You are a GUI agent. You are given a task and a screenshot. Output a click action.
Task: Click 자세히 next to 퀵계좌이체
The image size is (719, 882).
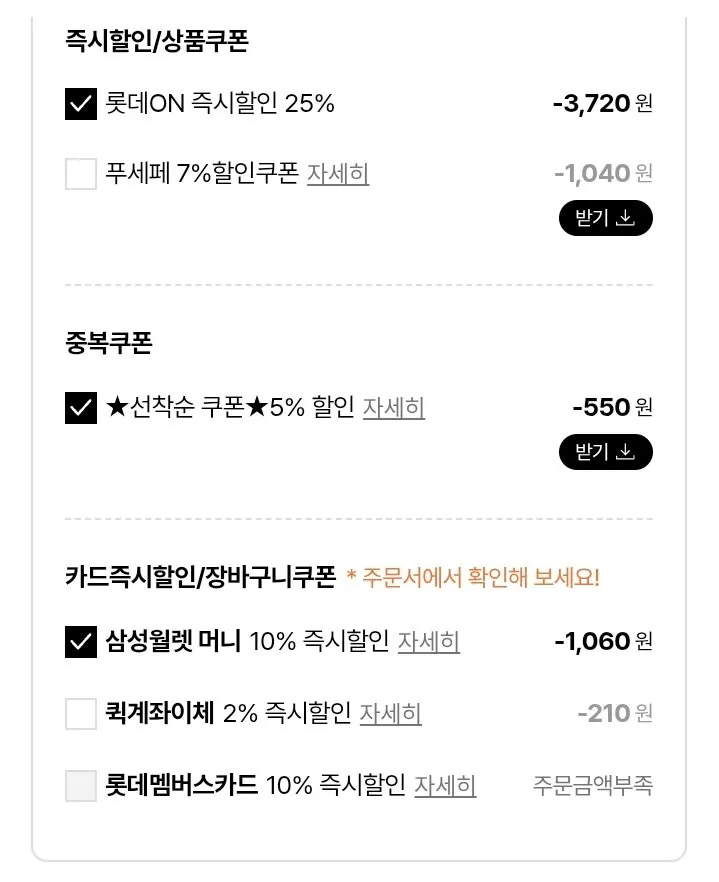coord(391,714)
